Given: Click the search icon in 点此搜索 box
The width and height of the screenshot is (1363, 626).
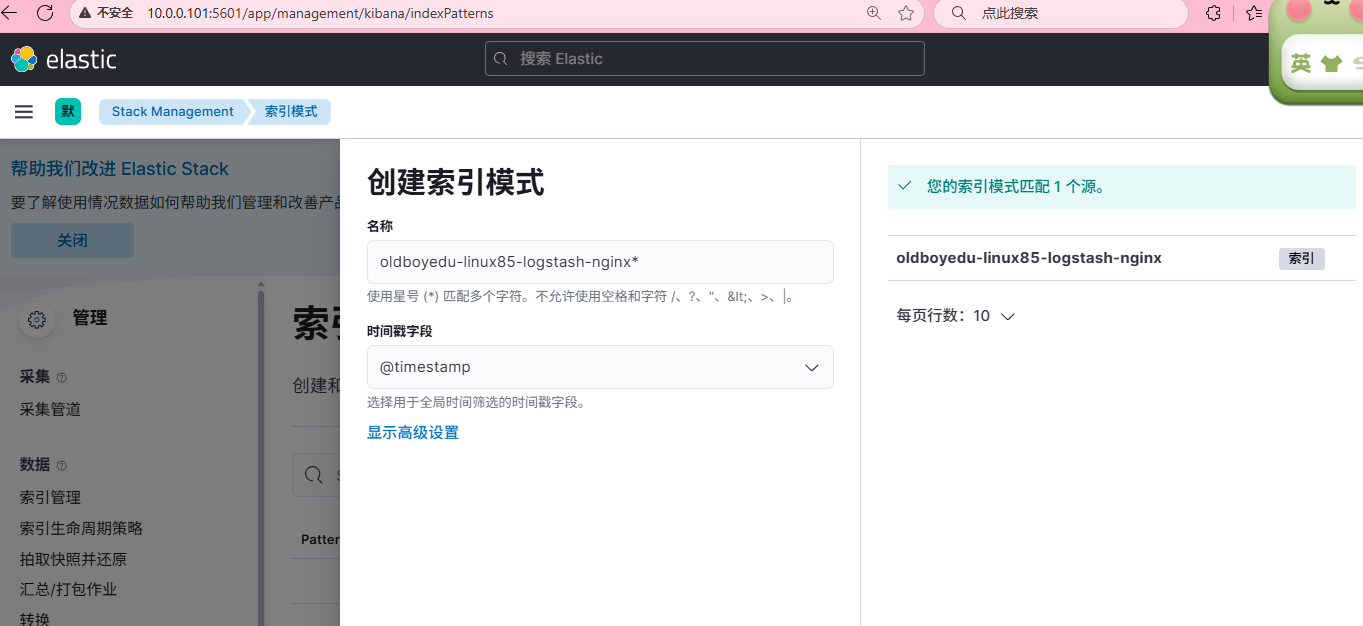Looking at the screenshot, I should pyautogui.click(x=959, y=13).
